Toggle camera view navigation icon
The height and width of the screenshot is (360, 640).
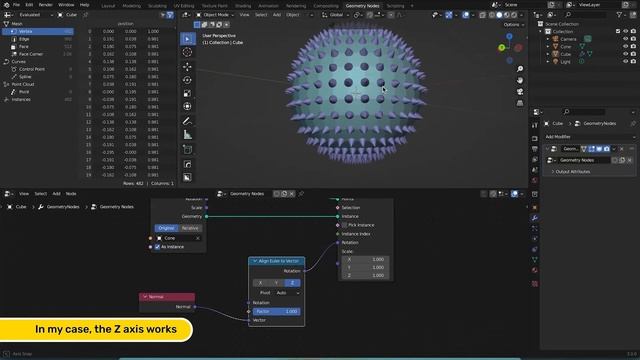520,92
